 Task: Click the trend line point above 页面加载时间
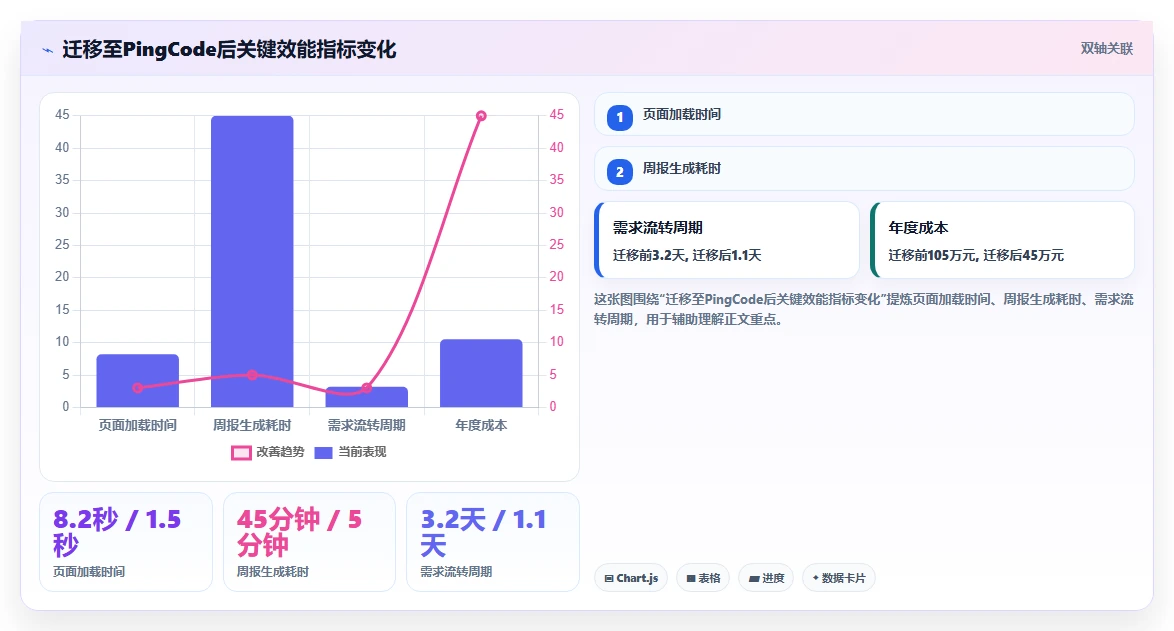138,388
